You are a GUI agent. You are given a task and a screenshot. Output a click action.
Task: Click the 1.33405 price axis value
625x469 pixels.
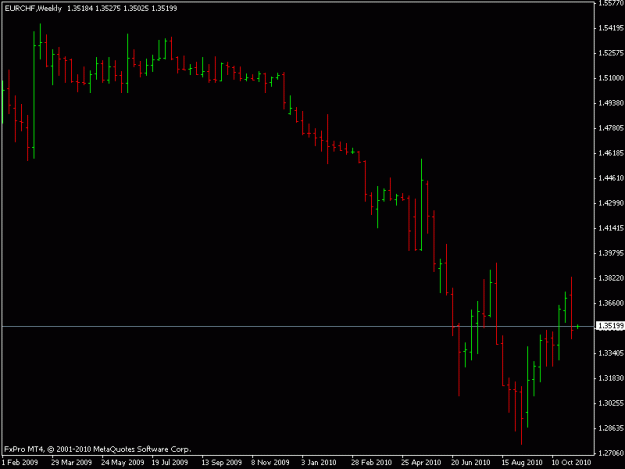coord(611,353)
